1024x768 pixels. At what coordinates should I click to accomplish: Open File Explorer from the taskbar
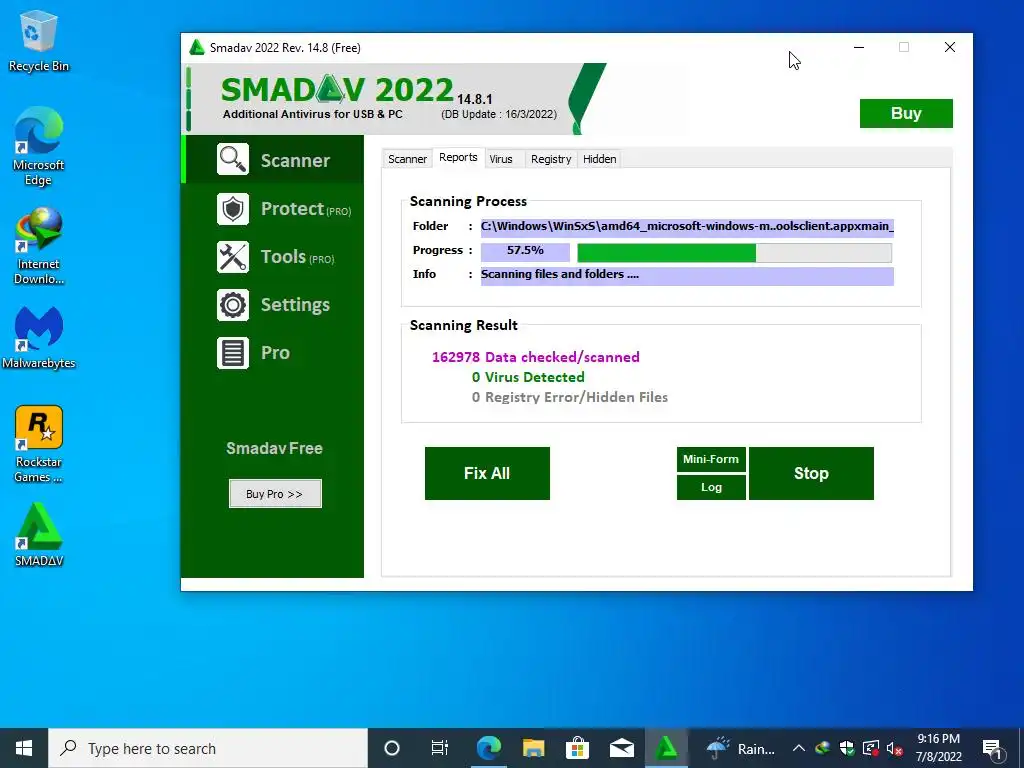pyautogui.click(x=533, y=748)
